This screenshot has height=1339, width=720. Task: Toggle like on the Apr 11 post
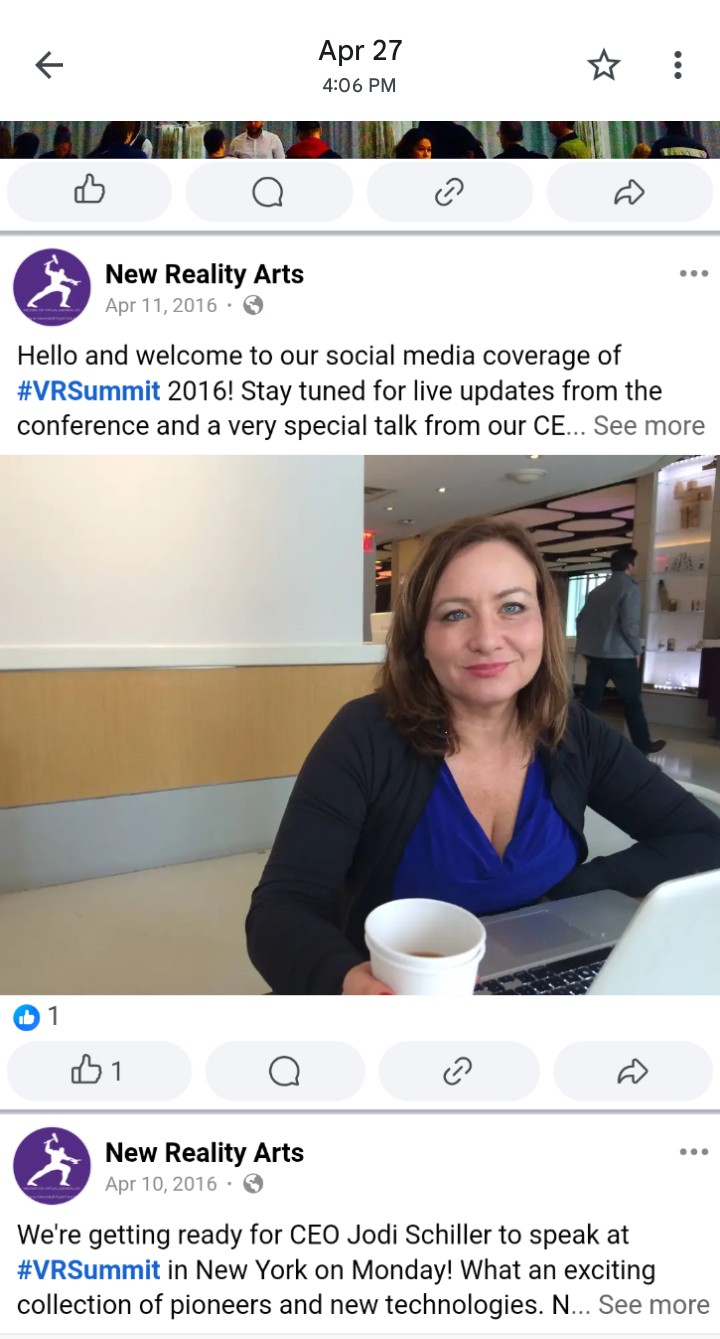click(98, 1072)
